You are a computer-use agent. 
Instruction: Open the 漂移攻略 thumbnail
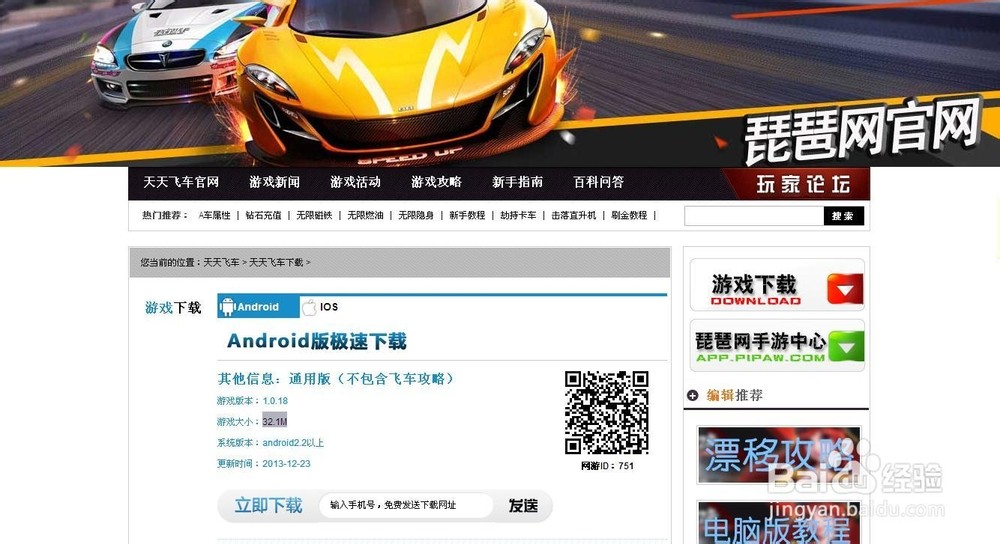click(778, 455)
